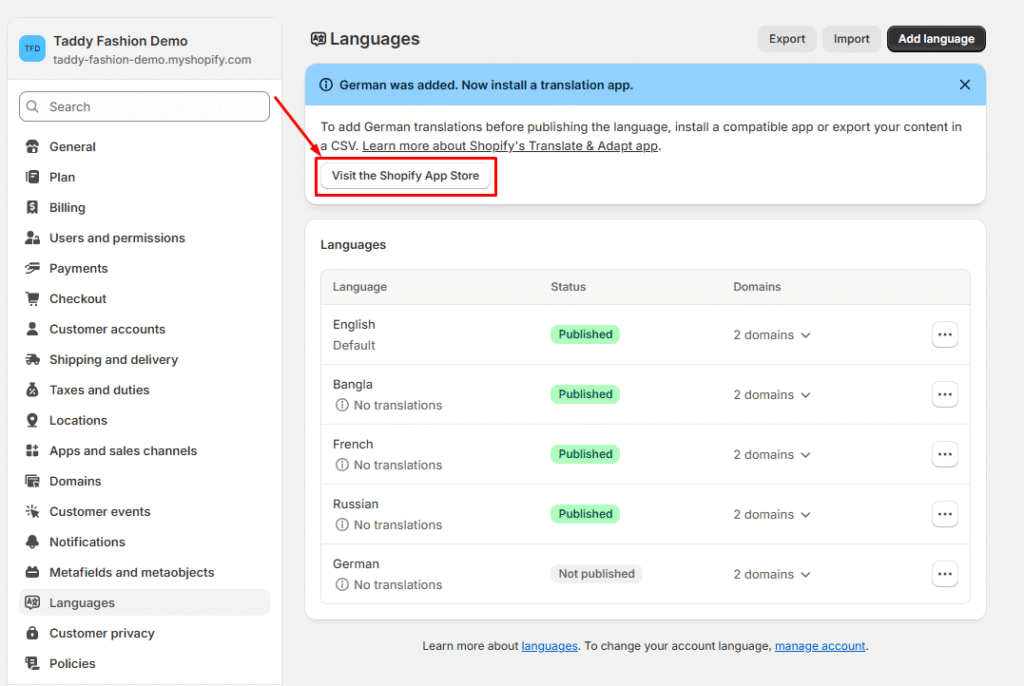Viewport: 1024px width, 686px height.
Task: Click the Languages sidebar icon
Action: [x=32, y=602]
